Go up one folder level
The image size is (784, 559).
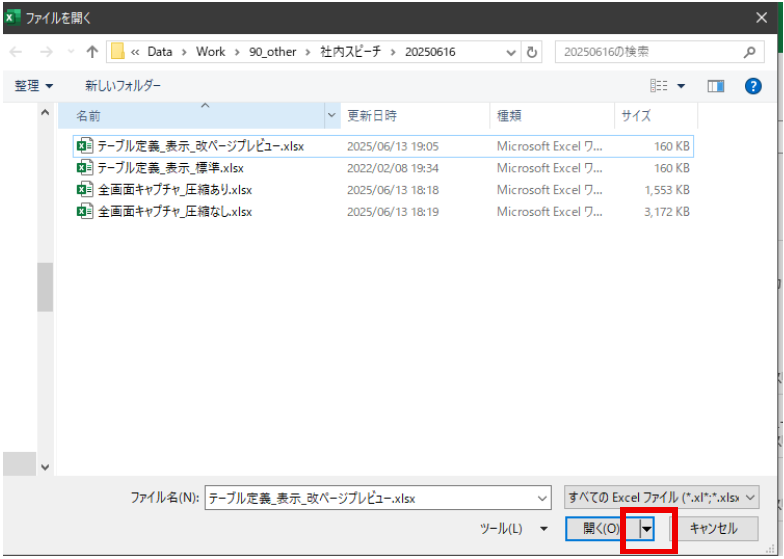[92, 52]
